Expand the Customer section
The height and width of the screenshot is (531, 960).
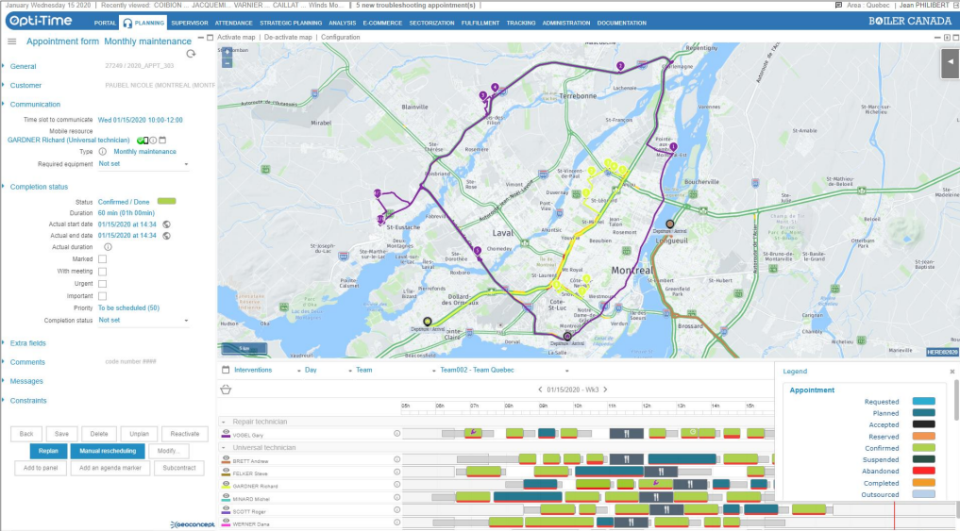click(25, 86)
